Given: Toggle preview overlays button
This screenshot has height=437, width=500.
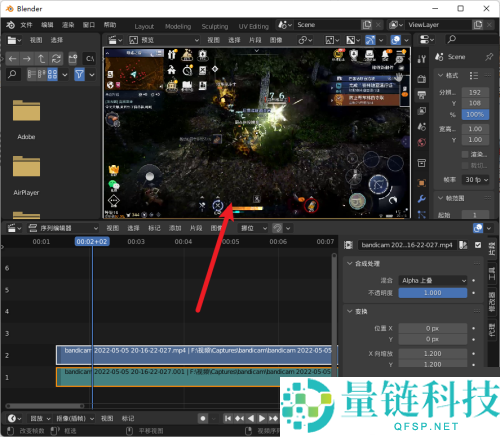Looking at the screenshot, I should [x=396, y=40].
